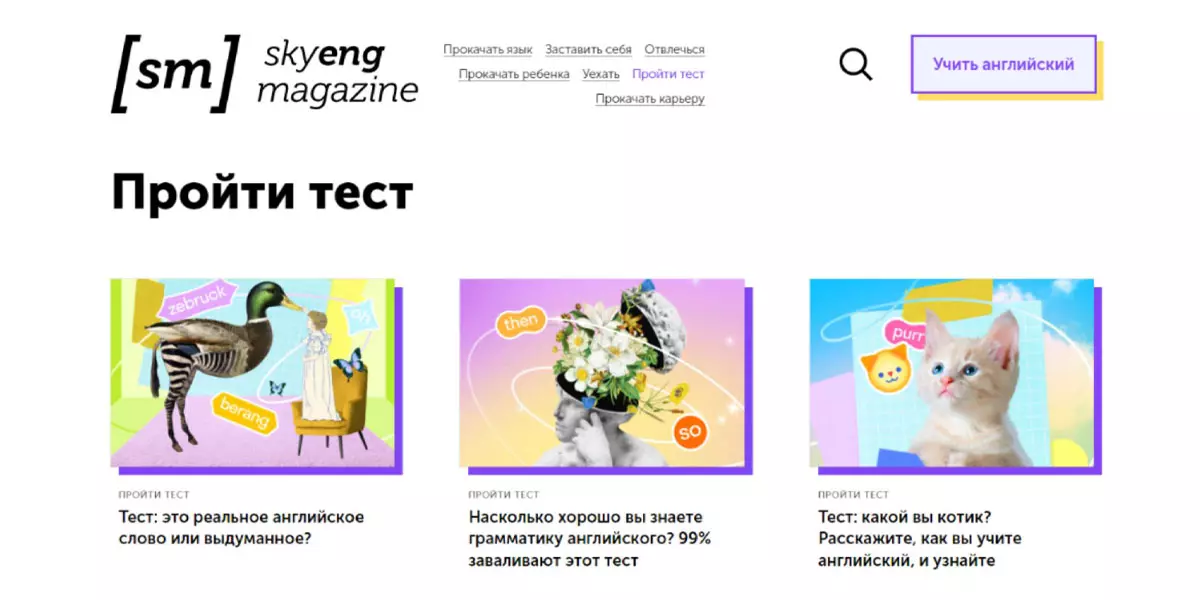Go to Прокачать ребенка section
This screenshot has width=1200, height=600.
point(514,74)
